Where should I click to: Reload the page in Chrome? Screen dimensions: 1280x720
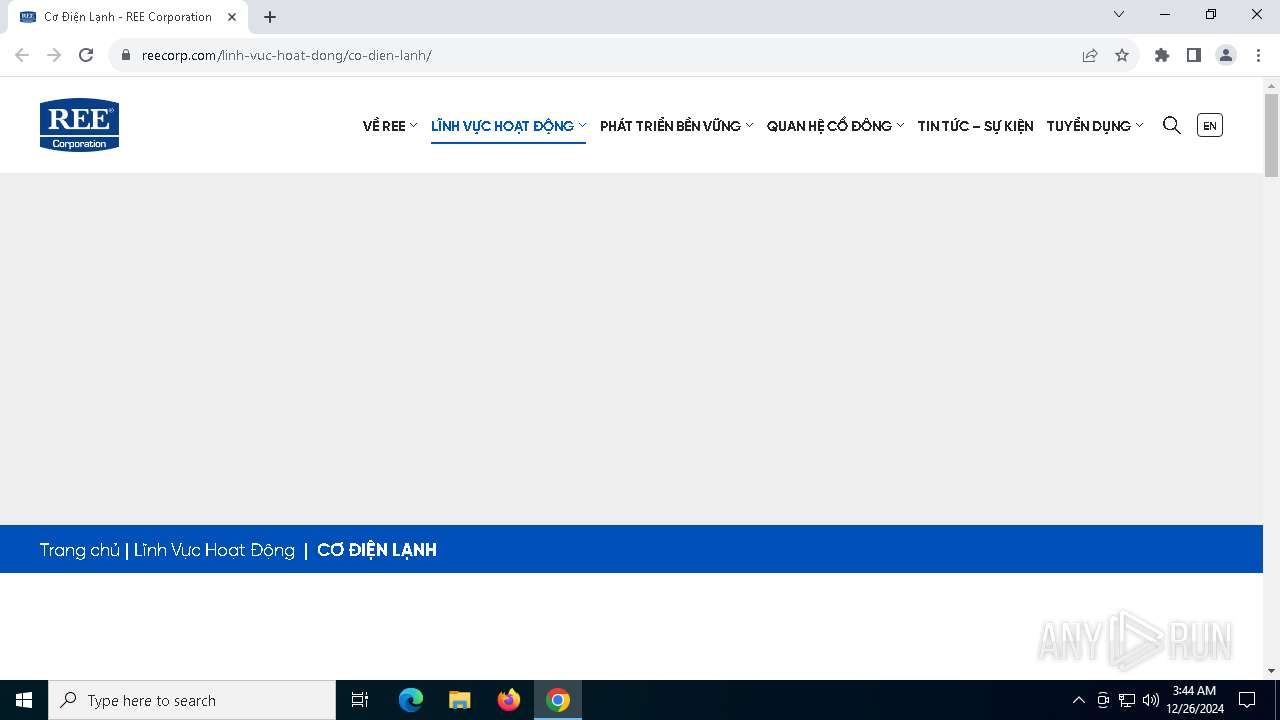(86, 55)
